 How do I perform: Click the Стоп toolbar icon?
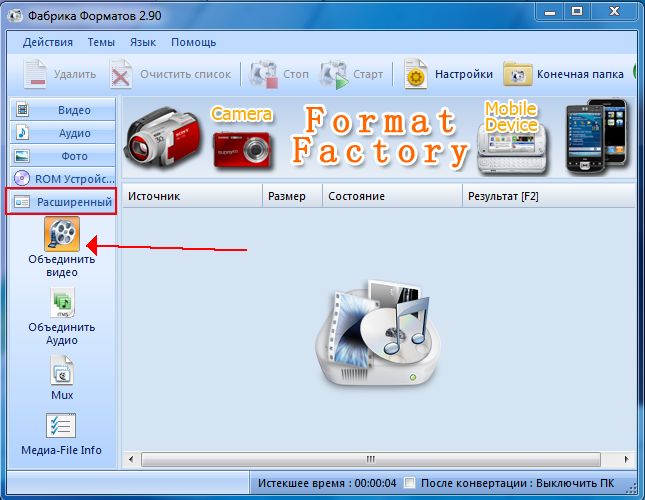click(x=263, y=74)
